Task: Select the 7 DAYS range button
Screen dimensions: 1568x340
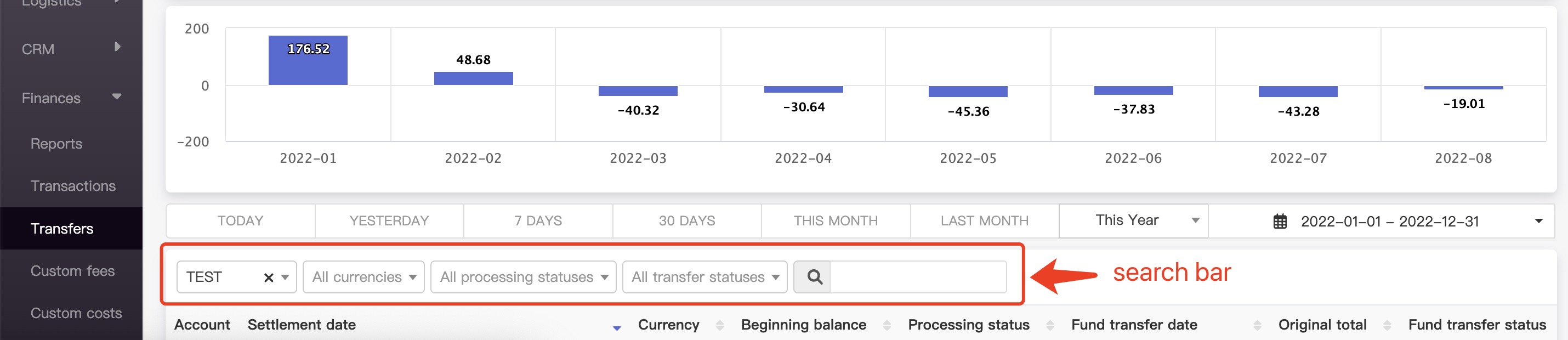Action: (x=537, y=220)
